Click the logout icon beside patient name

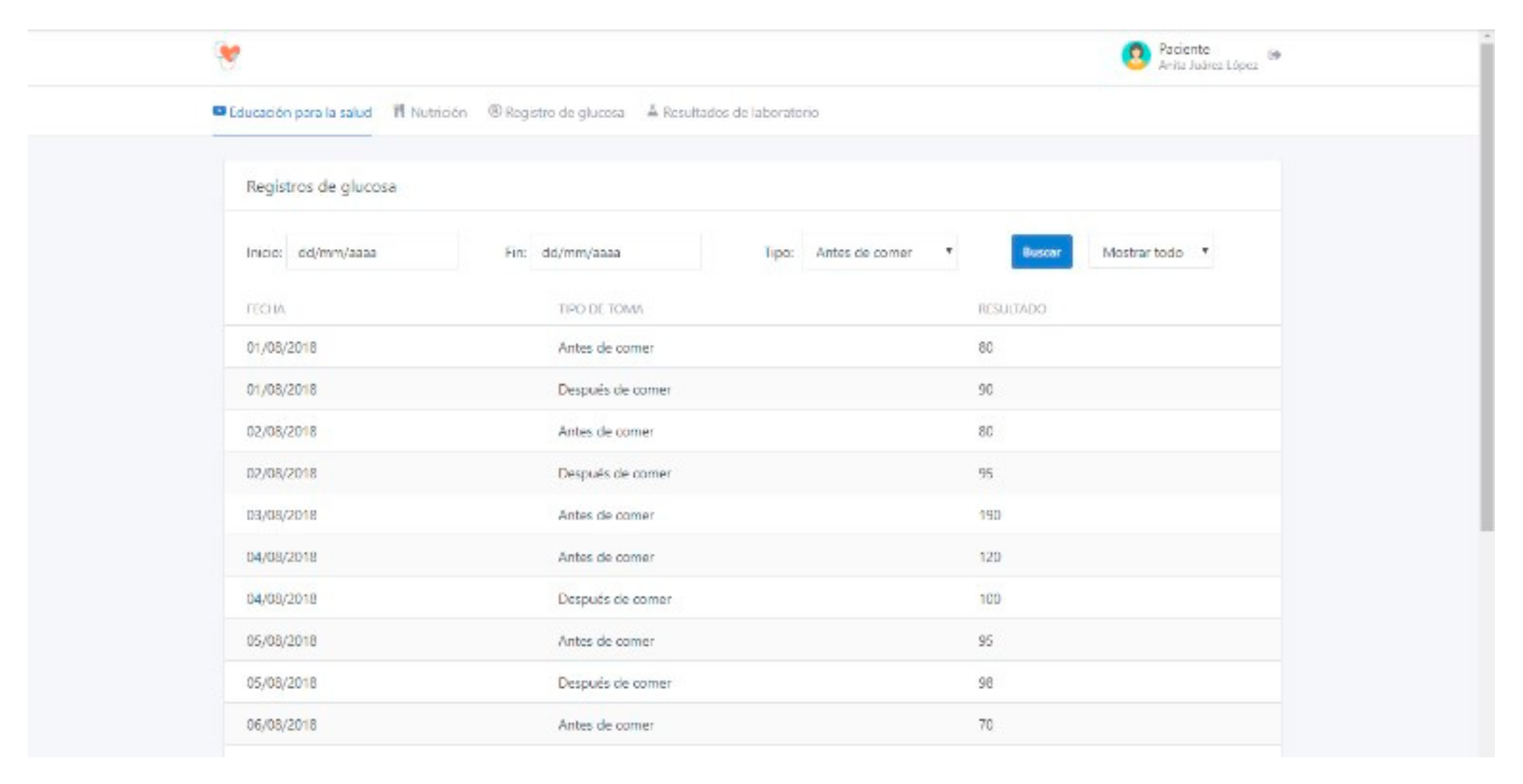pyautogui.click(x=1275, y=55)
